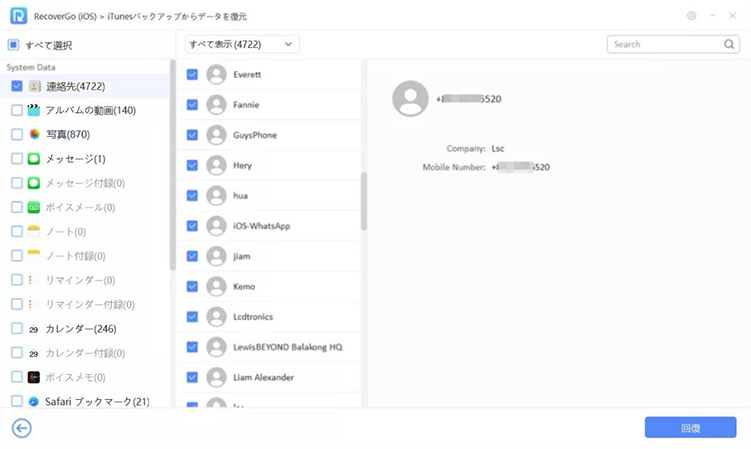This screenshot has height=449, width=751.
Task: Check the カレンダー(246) checkbox
Action: pyautogui.click(x=17, y=329)
